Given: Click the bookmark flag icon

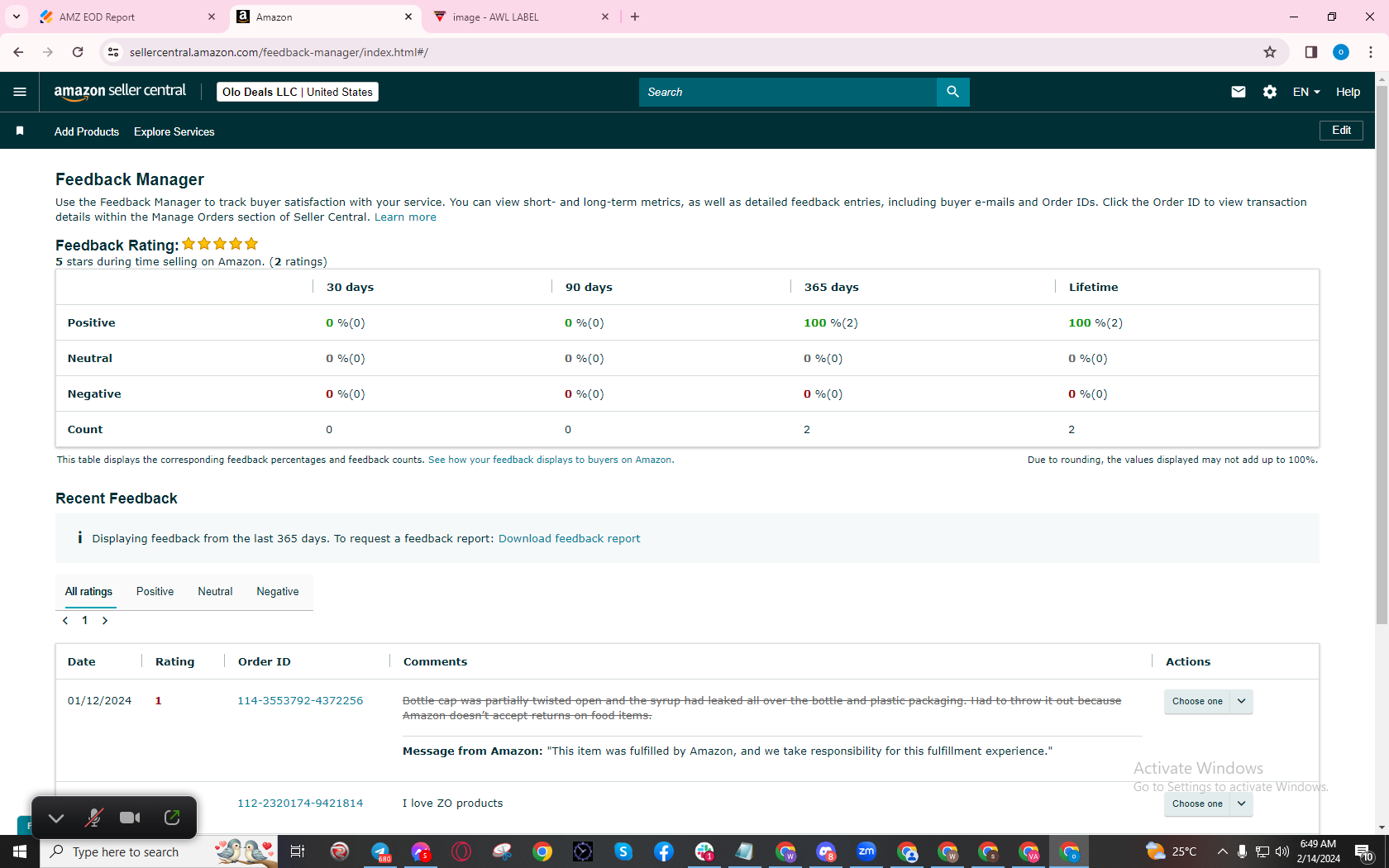Looking at the screenshot, I should (x=20, y=131).
